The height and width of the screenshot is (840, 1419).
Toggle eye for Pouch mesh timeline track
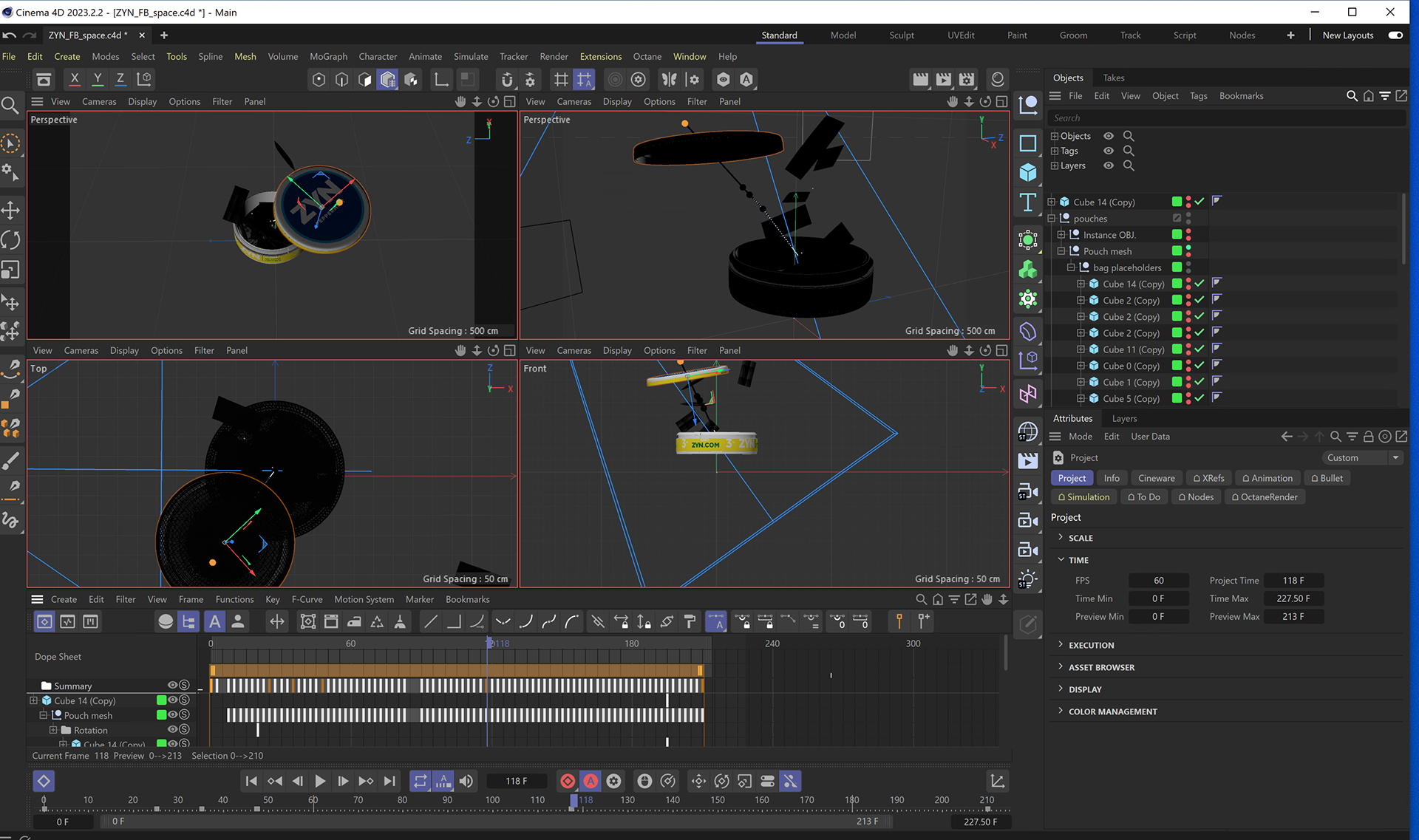point(172,714)
